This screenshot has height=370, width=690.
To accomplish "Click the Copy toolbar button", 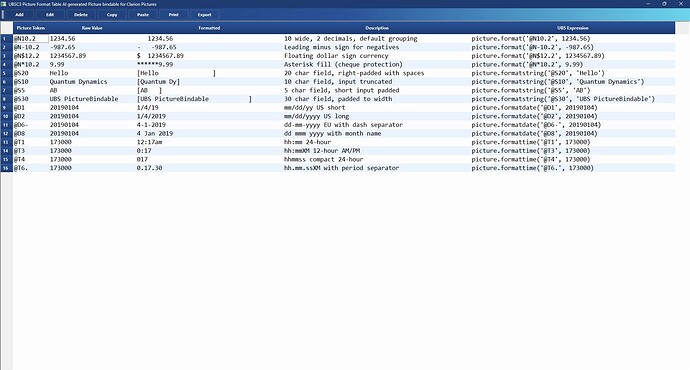I will tap(112, 15).
